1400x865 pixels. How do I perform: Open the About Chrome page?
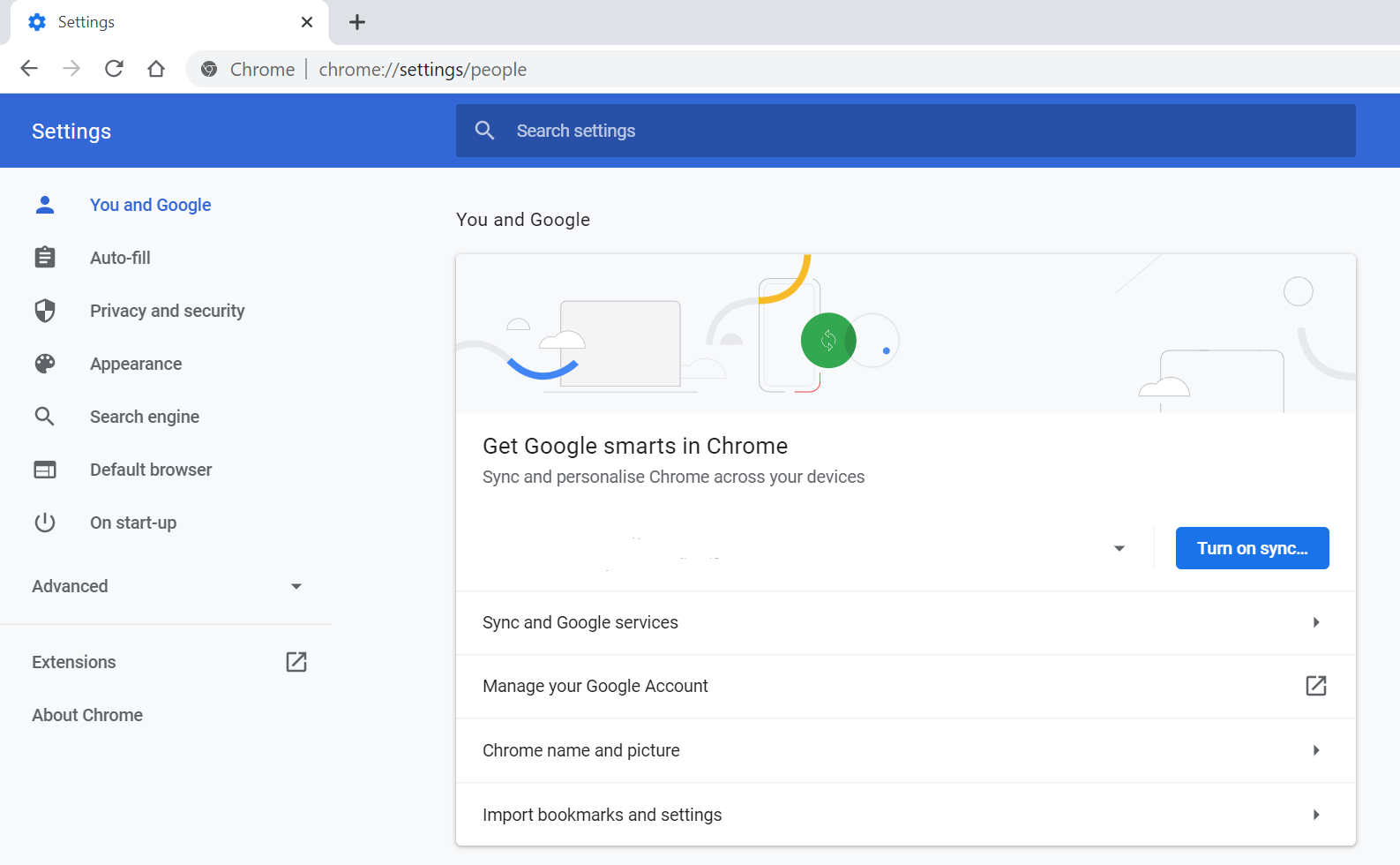click(87, 715)
